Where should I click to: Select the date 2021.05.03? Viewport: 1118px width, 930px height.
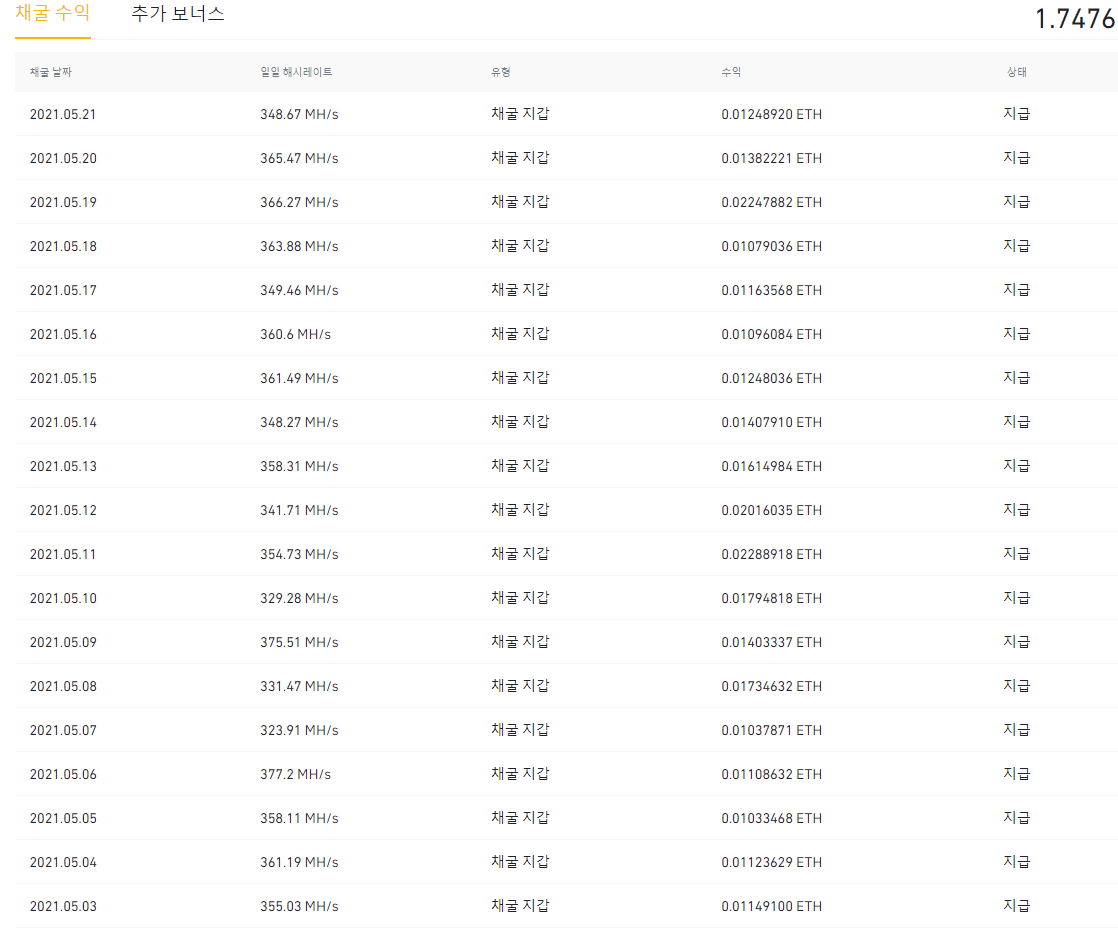[63, 906]
